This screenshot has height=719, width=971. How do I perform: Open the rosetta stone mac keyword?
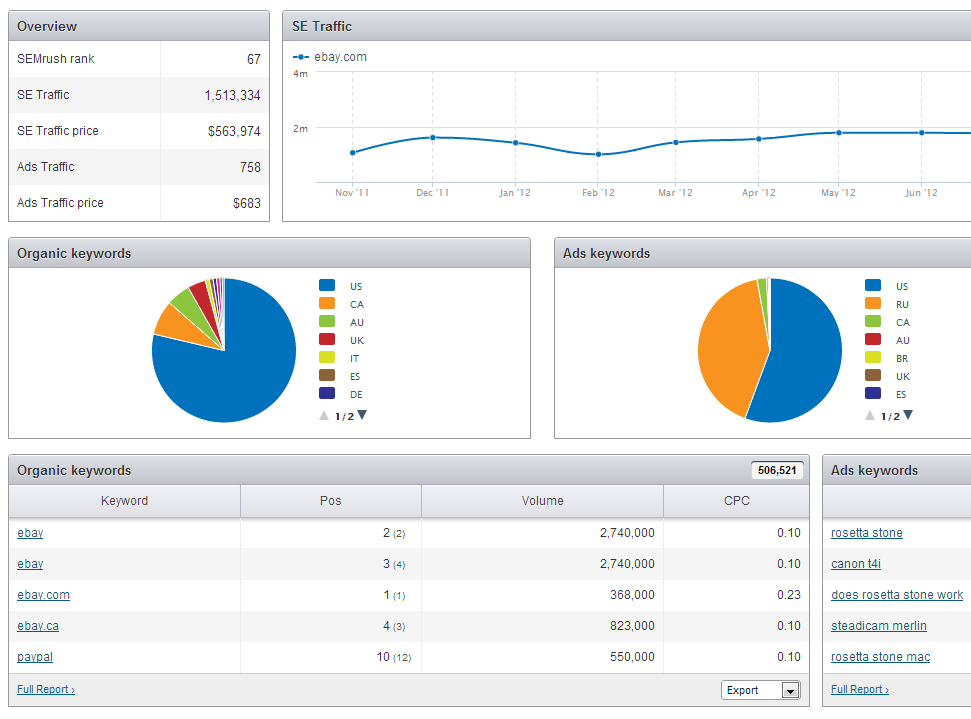[x=881, y=656]
